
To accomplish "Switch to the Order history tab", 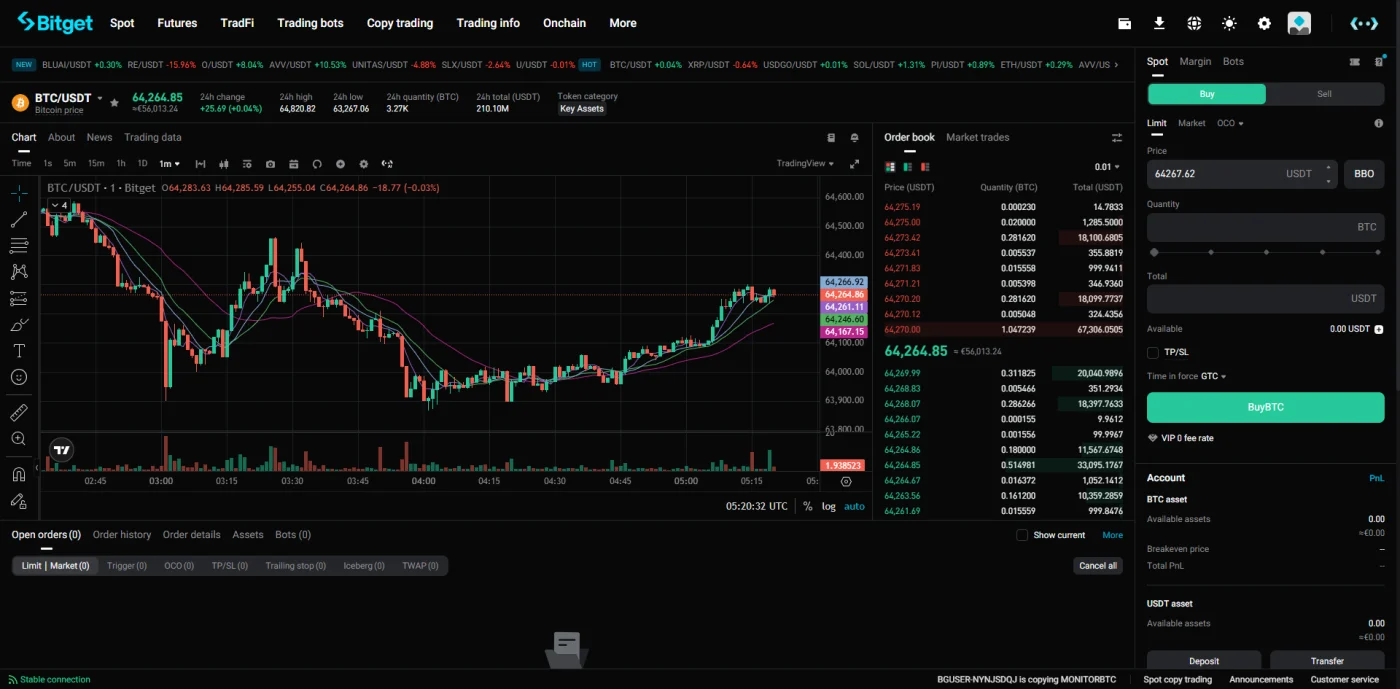I will point(122,535).
